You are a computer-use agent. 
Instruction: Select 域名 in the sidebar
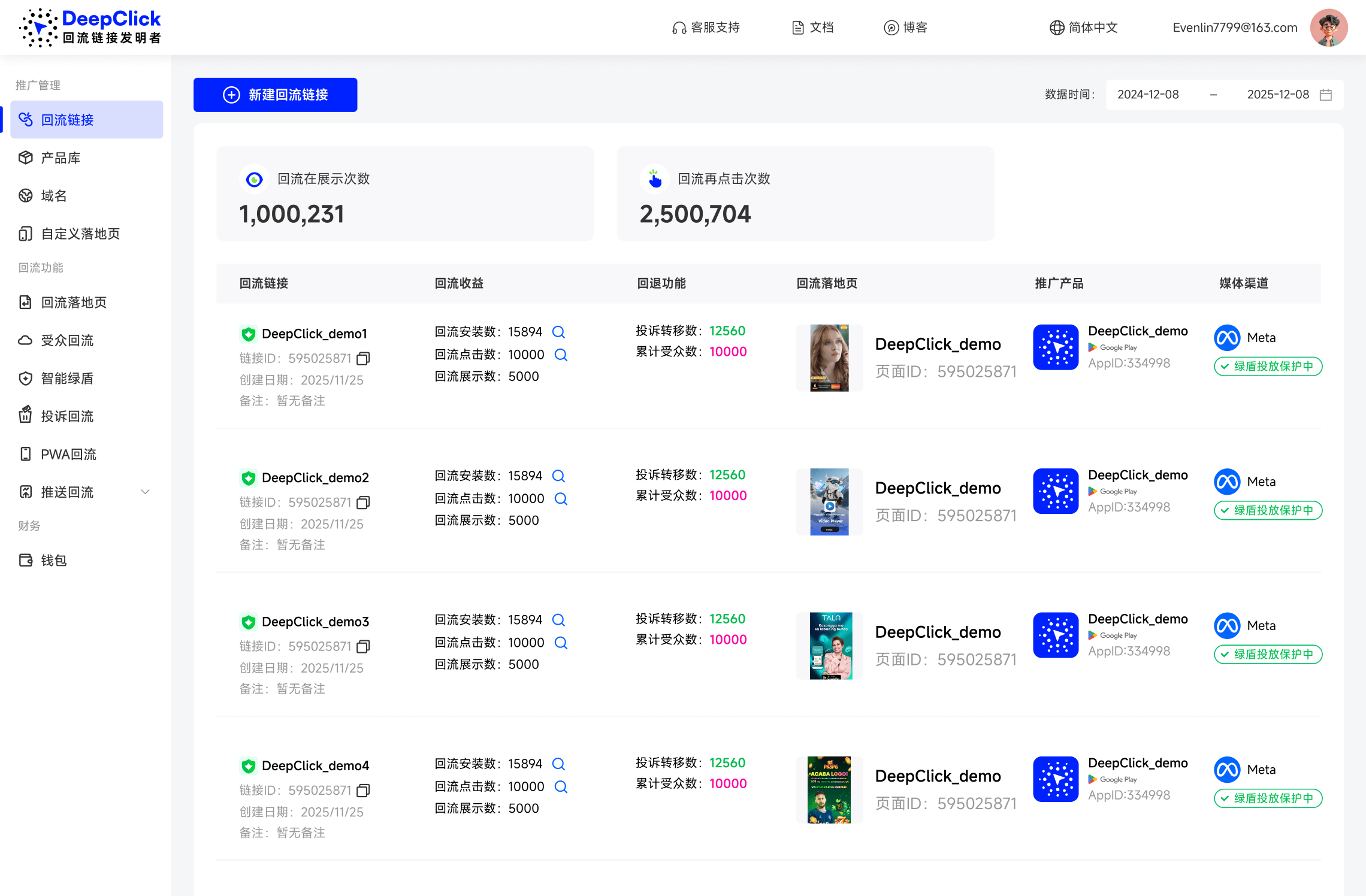point(53,196)
